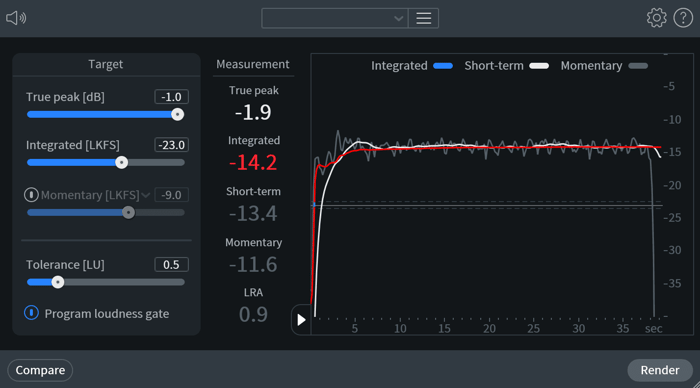The image size is (700, 388).
Task: Click the Short-term reading -13.4
Action: [x=253, y=213]
